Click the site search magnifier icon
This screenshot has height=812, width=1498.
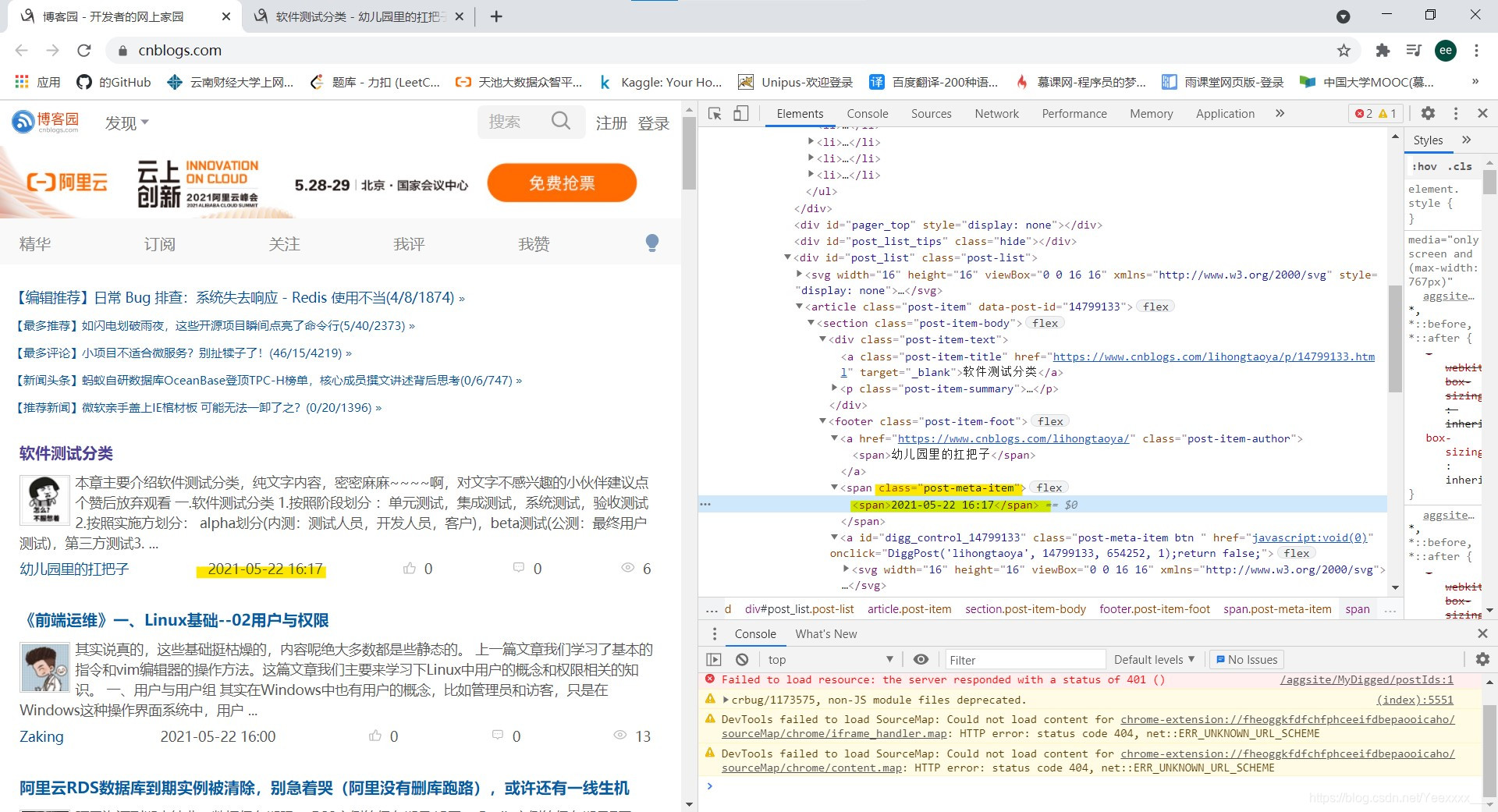(x=561, y=121)
